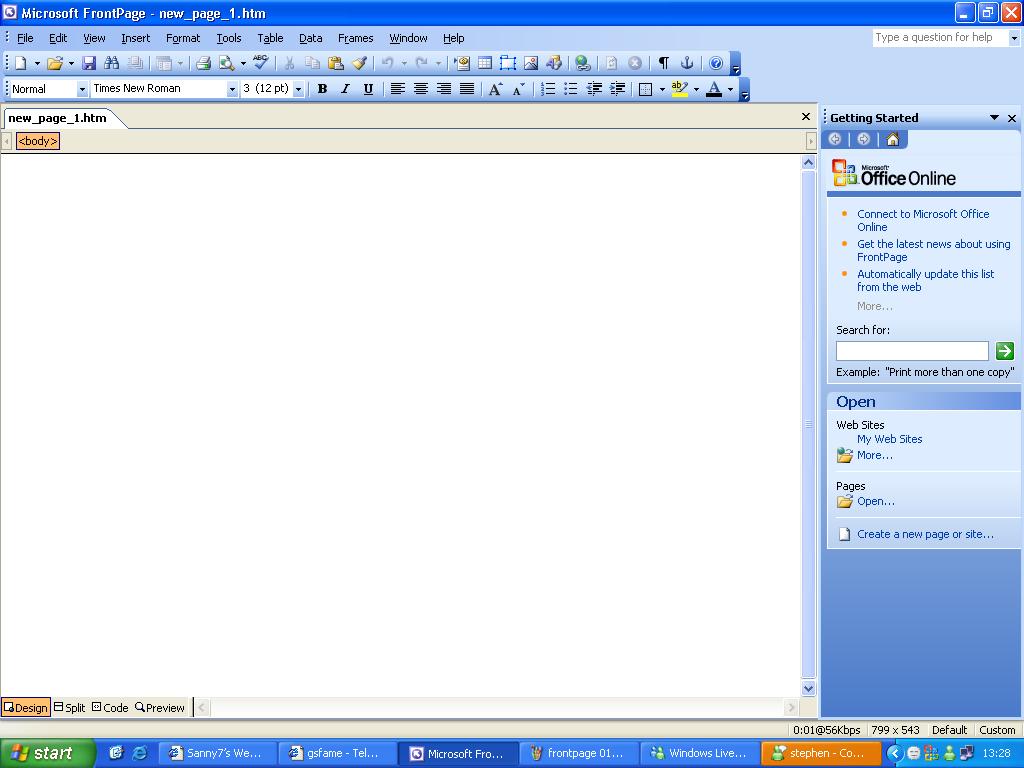Image resolution: width=1024 pixels, height=768 pixels.
Task: Select the Insert Layer icon
Action: click(x=507, y=62)
